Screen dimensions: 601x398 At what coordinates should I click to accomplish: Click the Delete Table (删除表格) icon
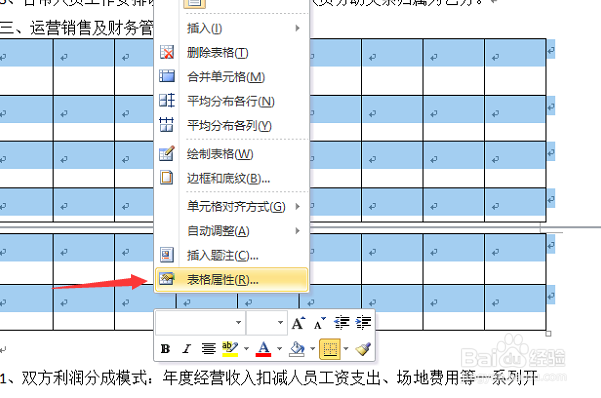pos(167,52)
